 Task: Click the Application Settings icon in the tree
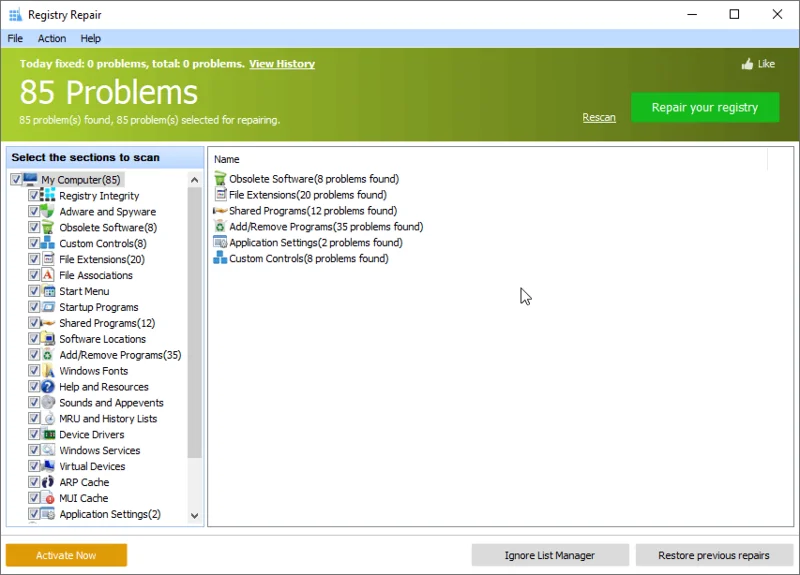48,514
